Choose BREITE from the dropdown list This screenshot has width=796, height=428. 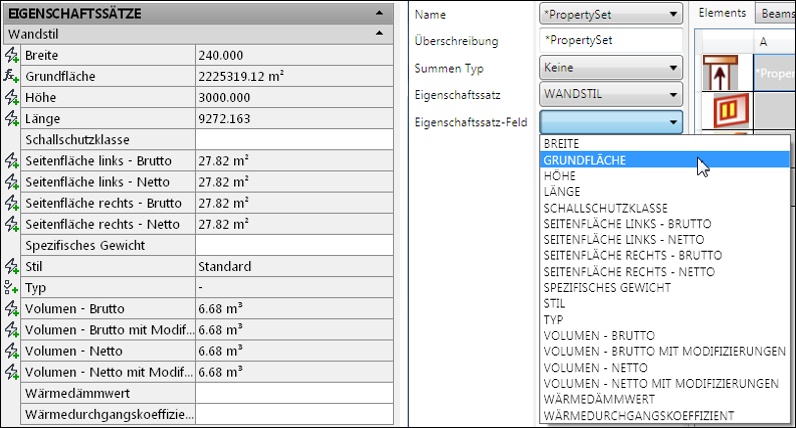point(665,144)
